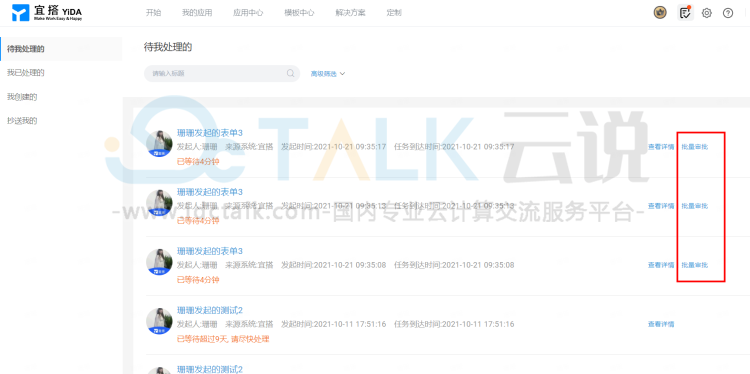Viewport: 750px width, 374px height.
Task: Click the title search input field
Action: click(x=222, y=73)
